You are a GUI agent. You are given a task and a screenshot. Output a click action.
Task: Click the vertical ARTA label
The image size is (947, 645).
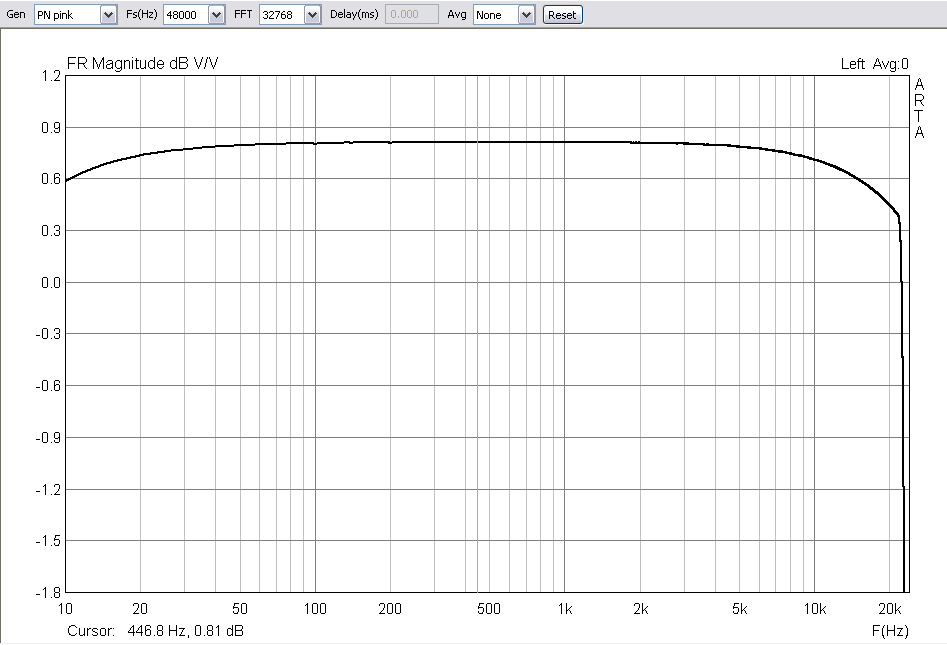coord(919,108)
